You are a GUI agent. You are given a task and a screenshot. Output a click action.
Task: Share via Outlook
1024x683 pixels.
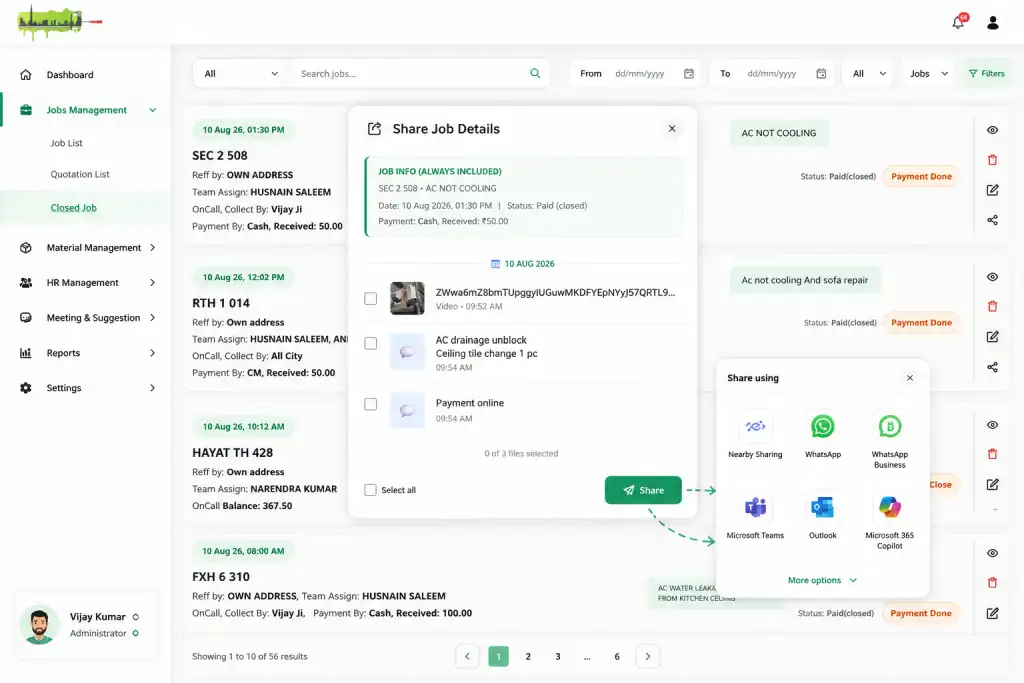click(x=822, y=516)
